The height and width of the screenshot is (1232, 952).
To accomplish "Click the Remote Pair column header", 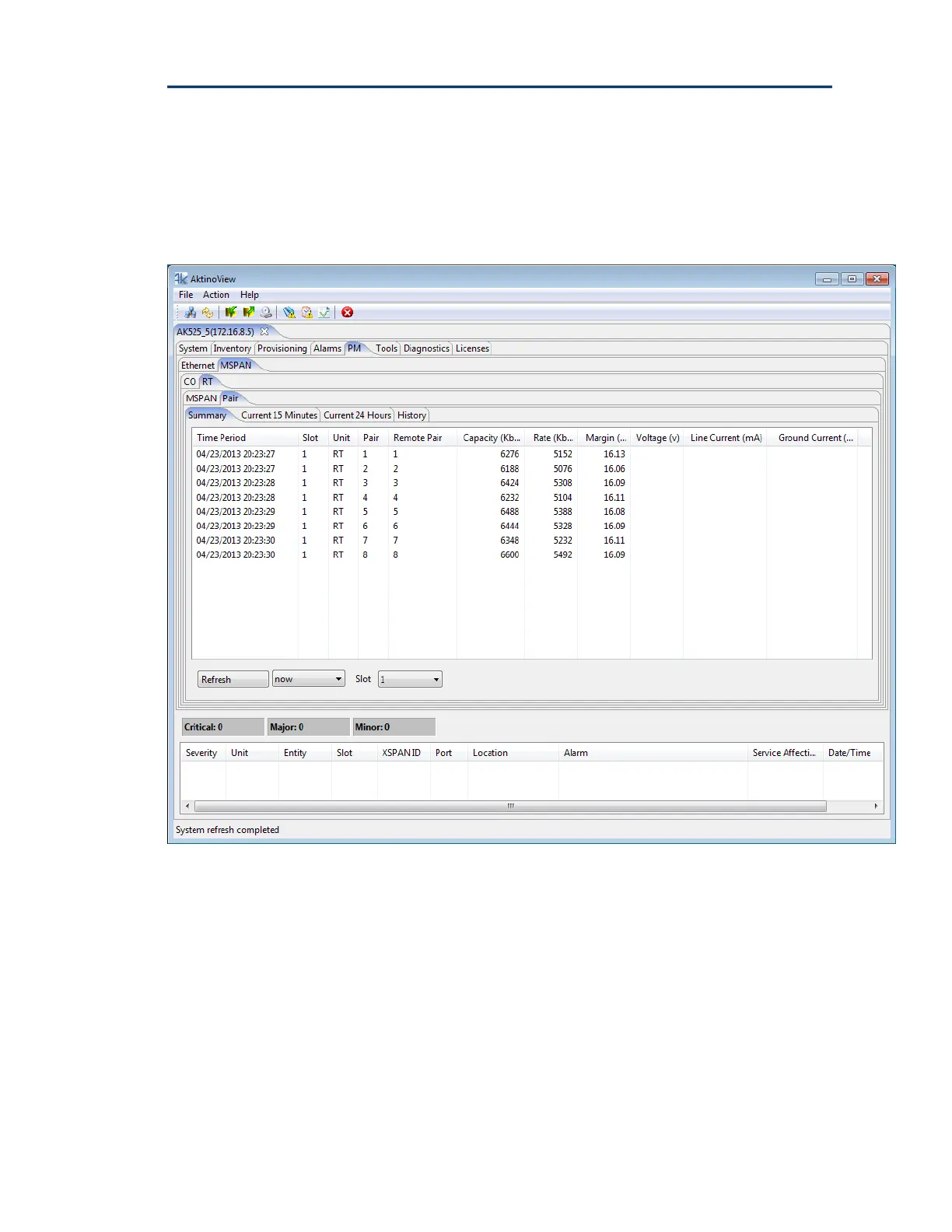I will (x=422, y=438).
